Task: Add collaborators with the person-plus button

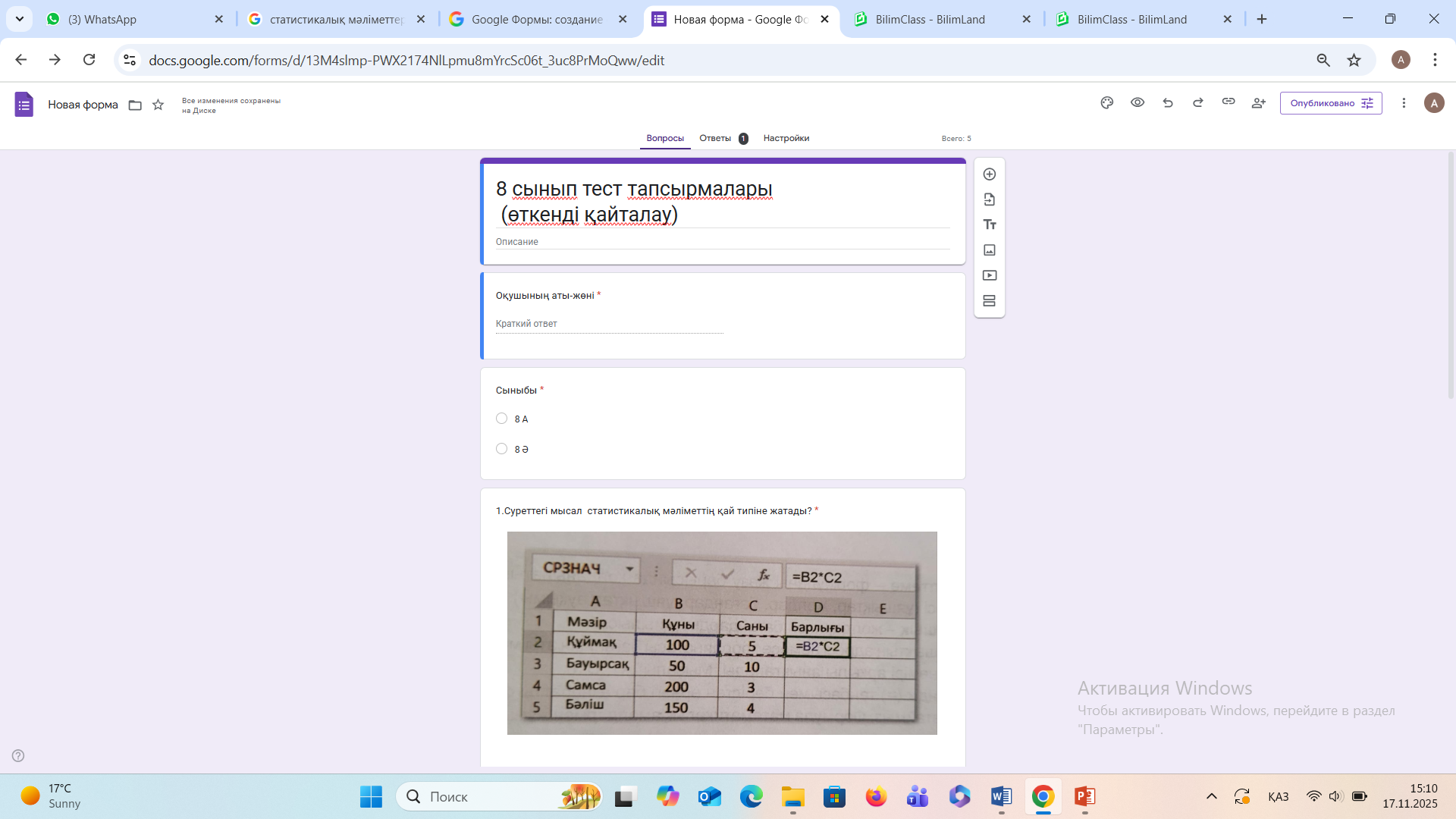Action: point(1259,103)
